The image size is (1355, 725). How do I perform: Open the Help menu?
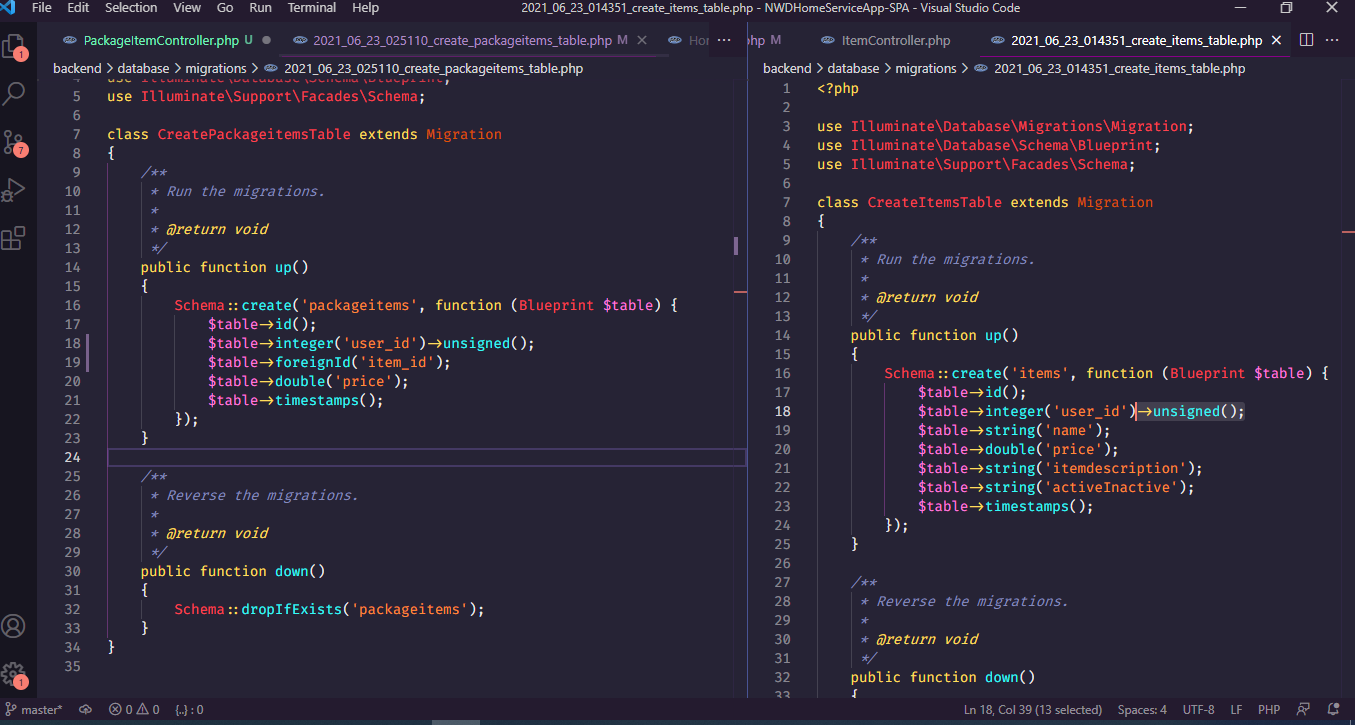[x=366, y=8]
